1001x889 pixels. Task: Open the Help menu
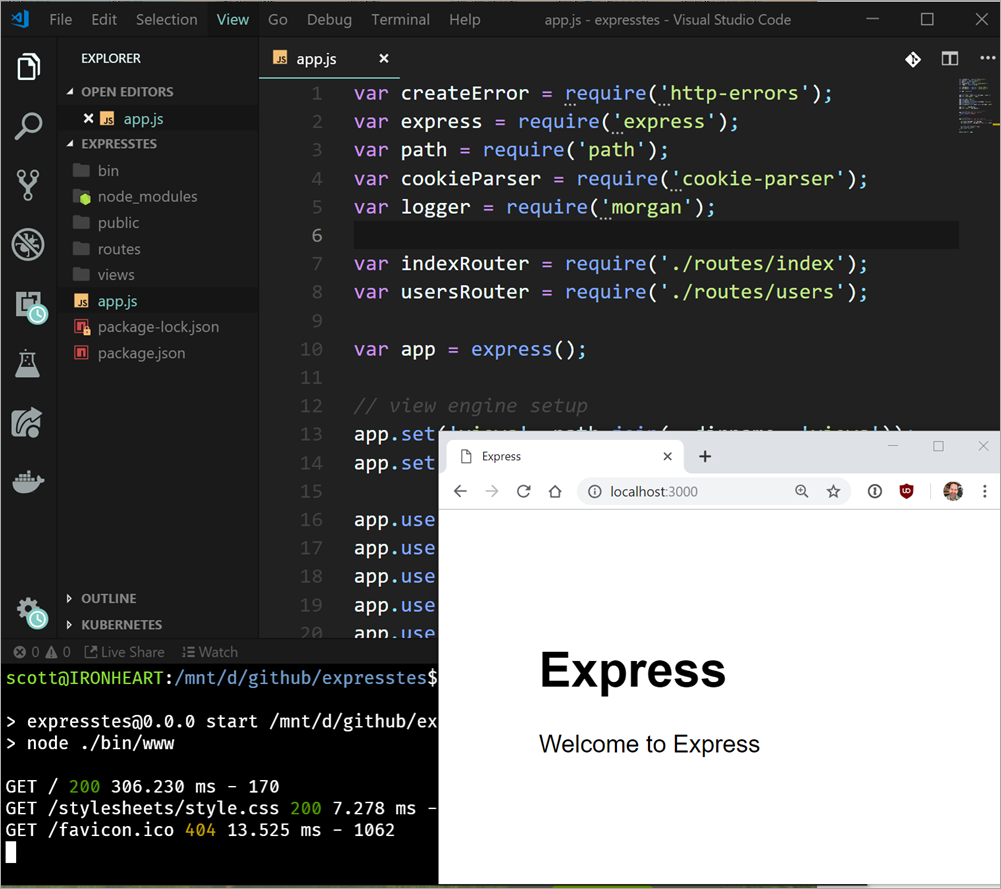coord(464,20)
